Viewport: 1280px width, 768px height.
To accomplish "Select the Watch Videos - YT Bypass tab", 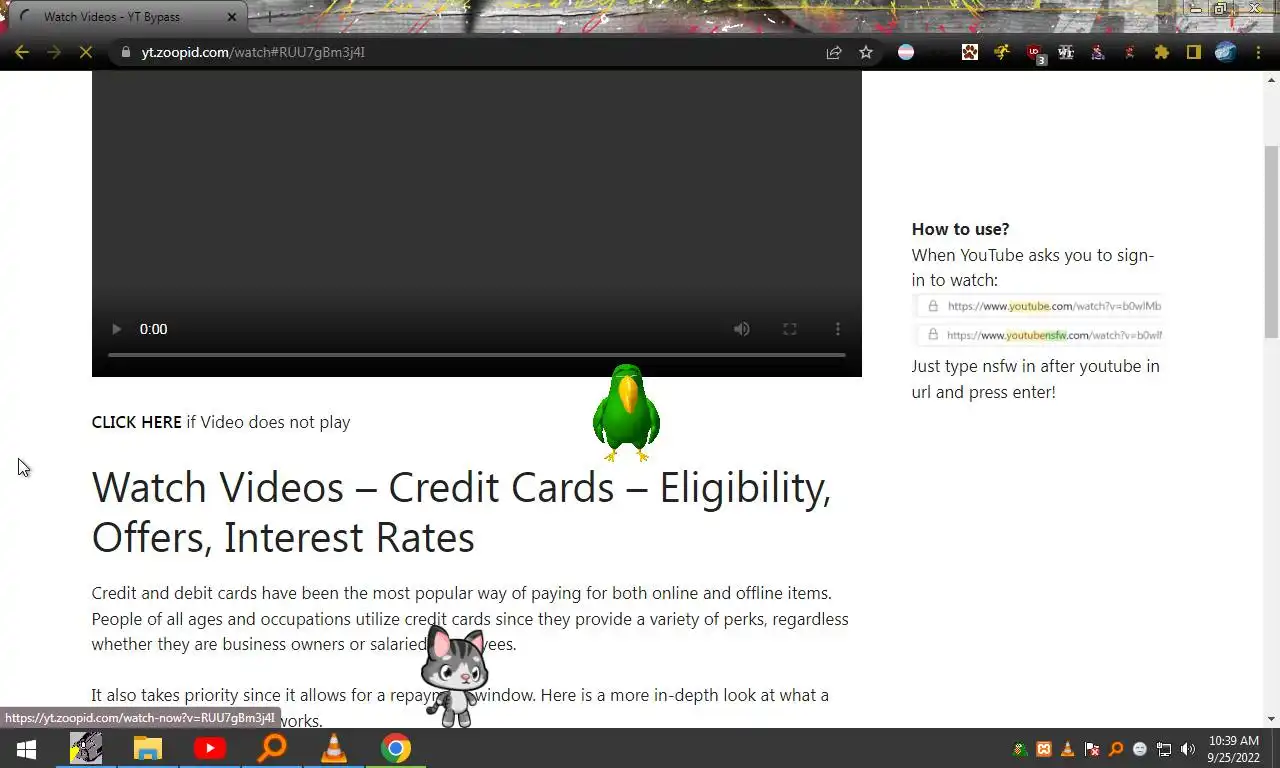I will click(127, 17).
